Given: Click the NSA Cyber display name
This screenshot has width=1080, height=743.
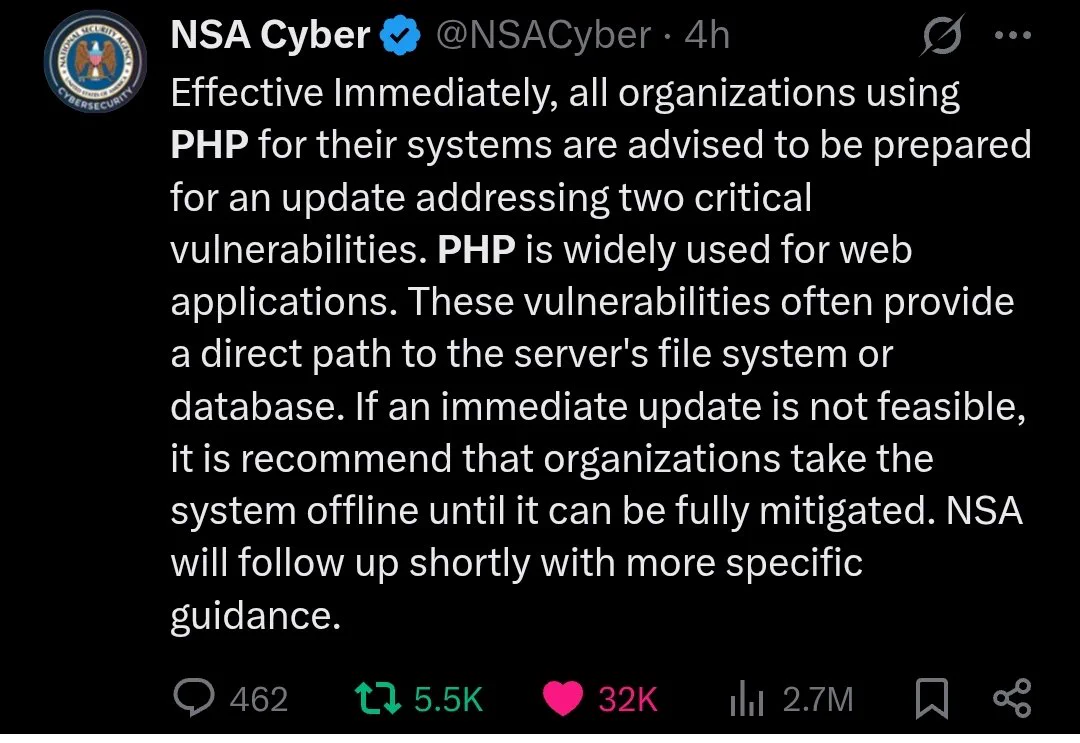Looking at the screenshot, I should 270,34.
